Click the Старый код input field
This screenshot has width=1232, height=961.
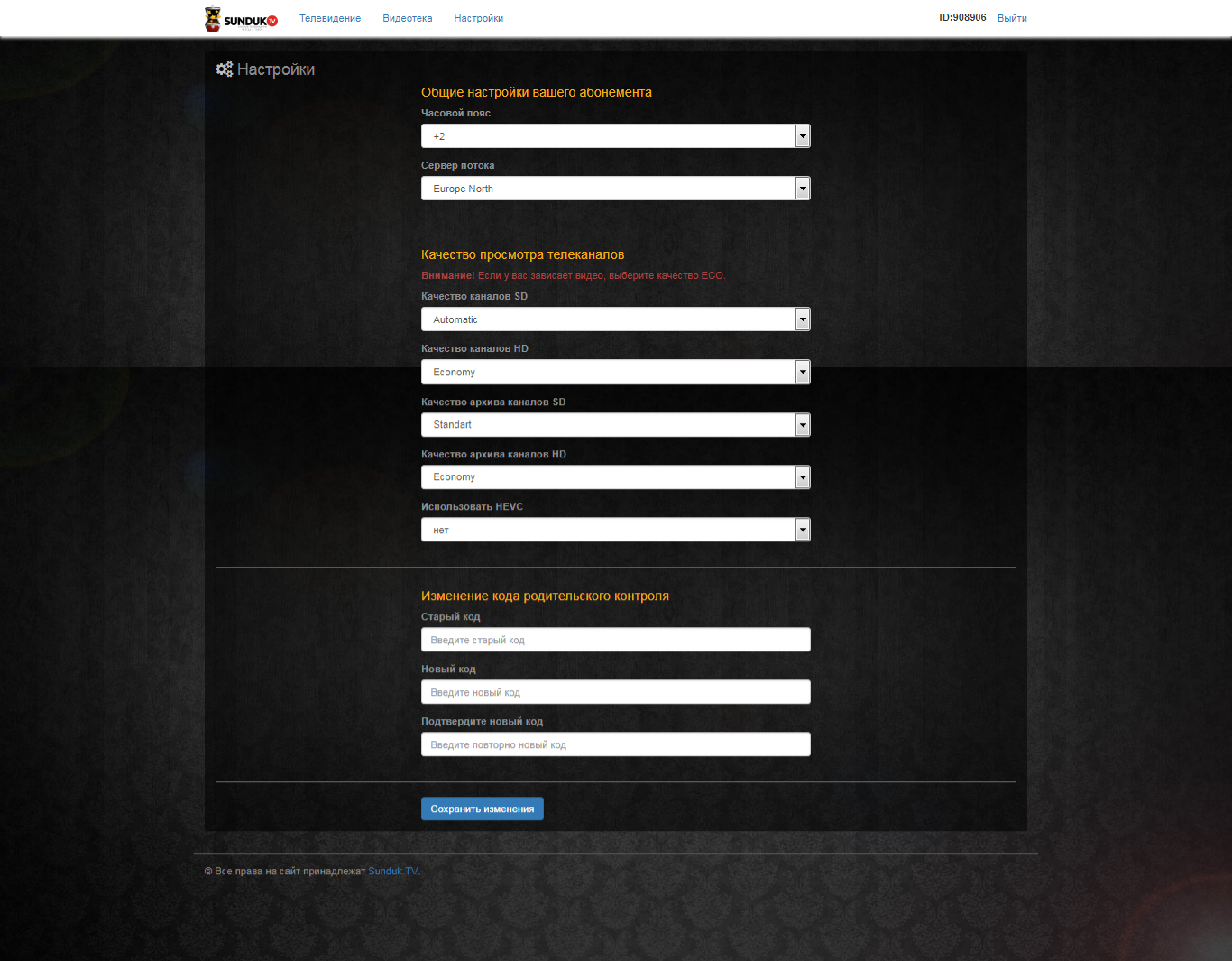[615, 640]
